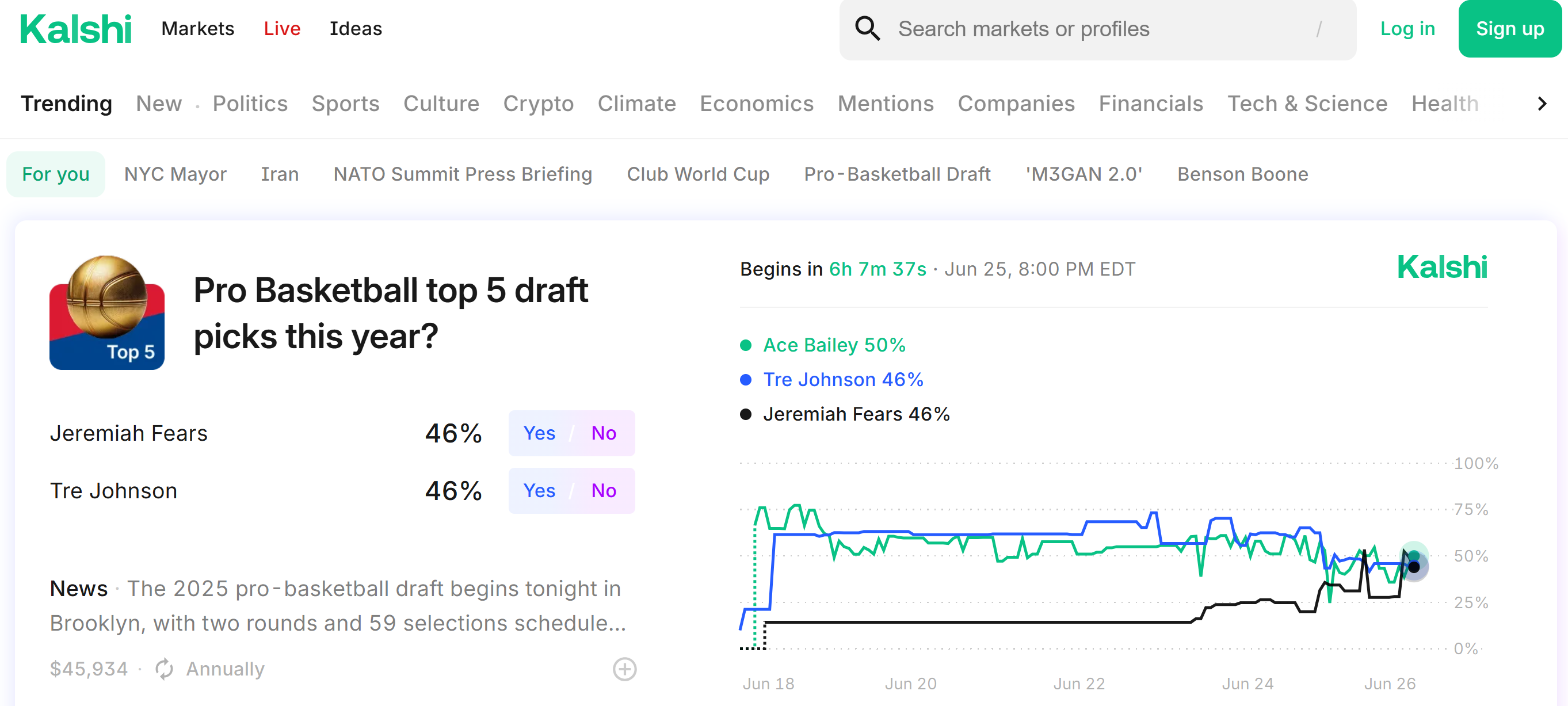Click the Annually recurring icon
This screenshot has height=706, width=1568.
(x=164, y=669)
